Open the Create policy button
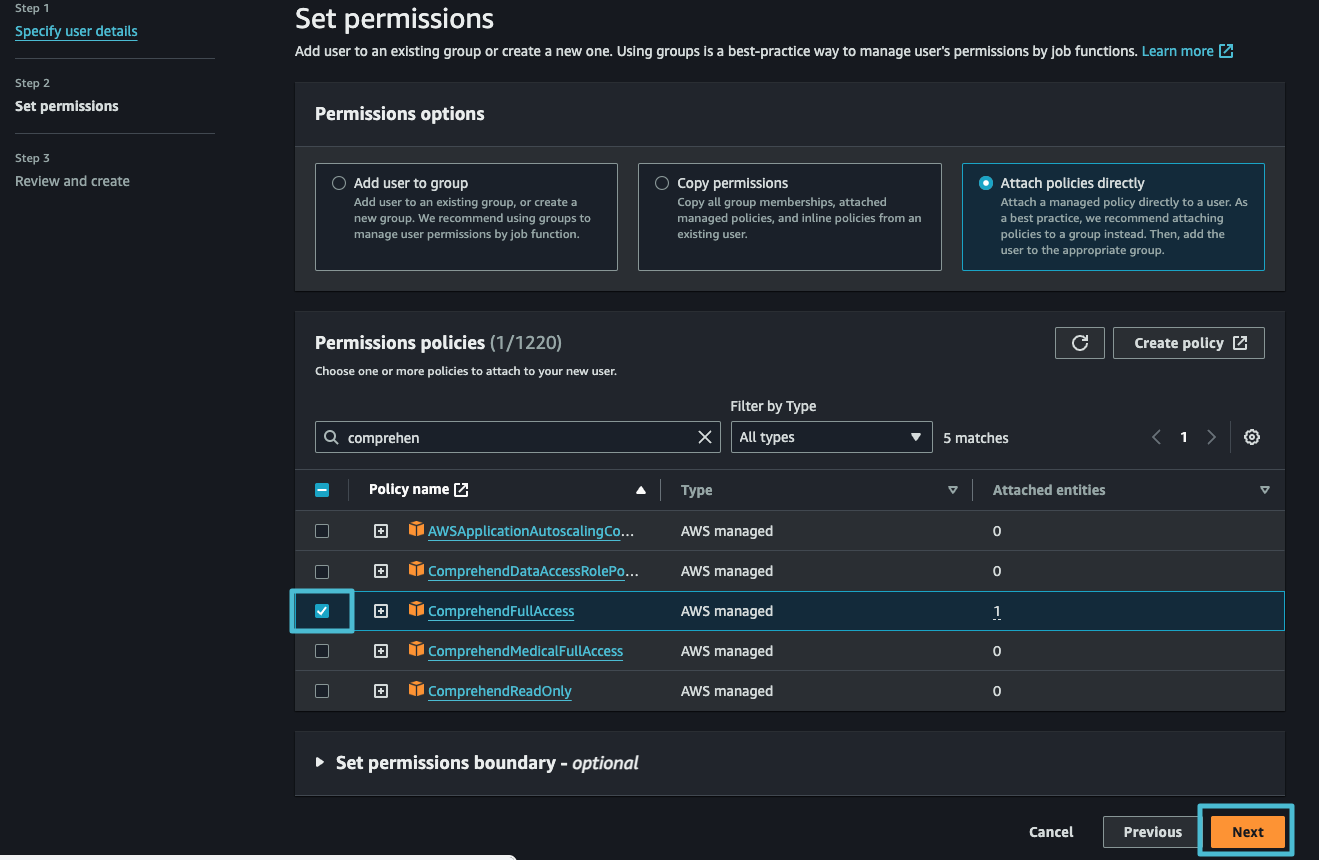Screen dimensions: 1319x860 1188,343
